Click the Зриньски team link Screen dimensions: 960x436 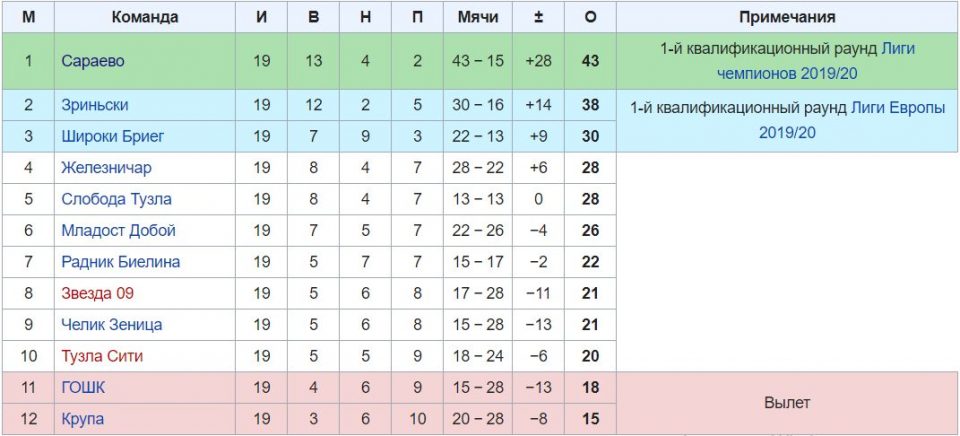94,105
